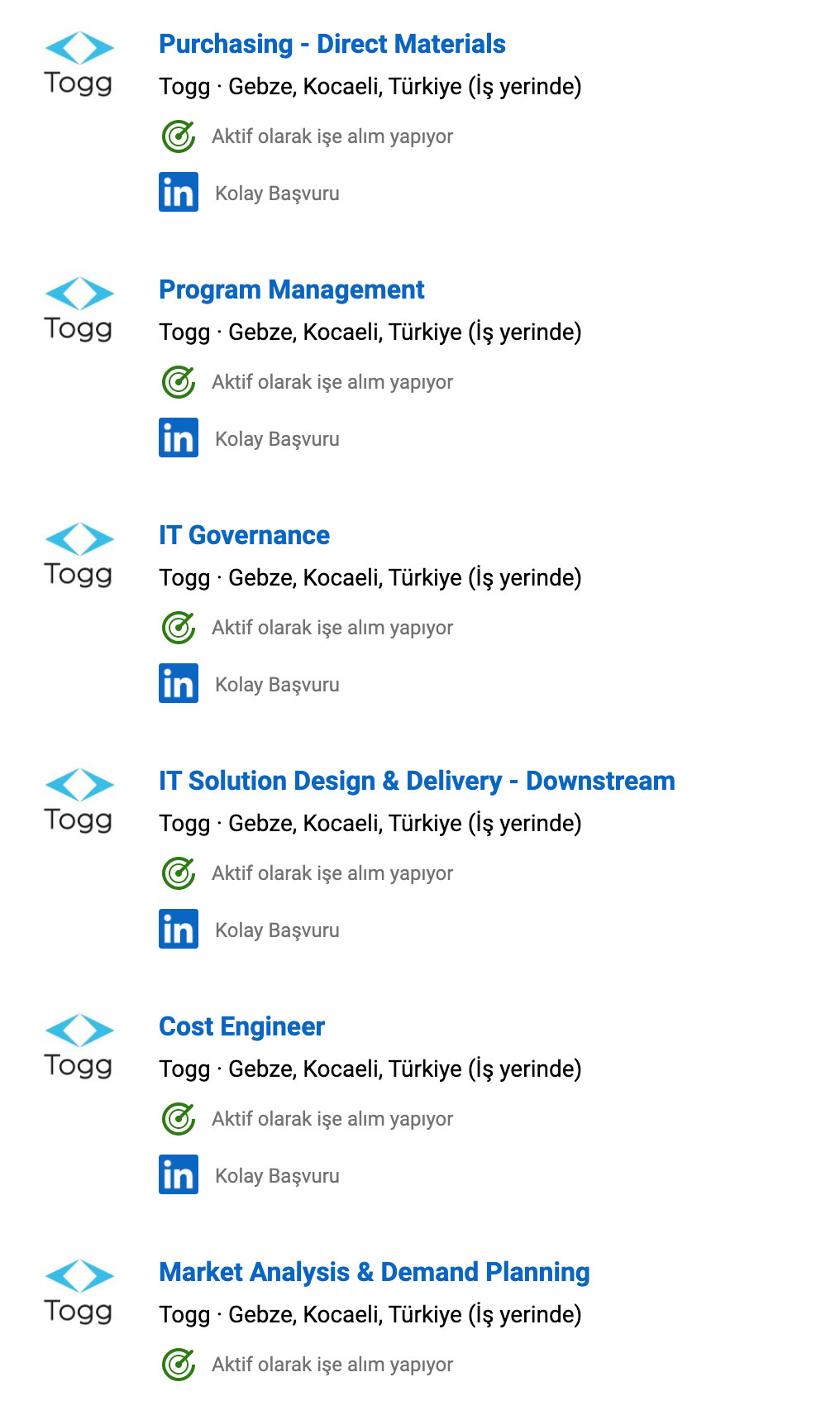Click Kolay Başvuru text under IT Solution Design & Delivery
840x1401 pixels.
(277, 930)
